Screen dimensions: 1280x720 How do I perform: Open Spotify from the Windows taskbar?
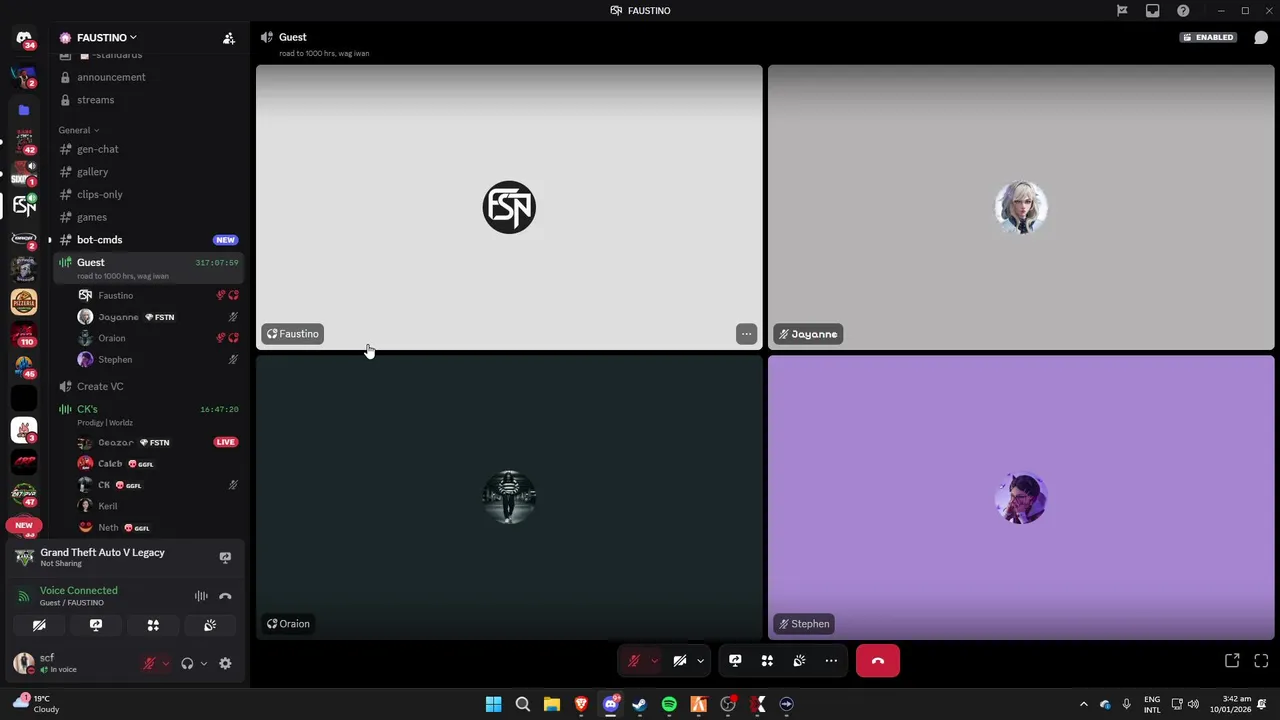click(669, 704)
